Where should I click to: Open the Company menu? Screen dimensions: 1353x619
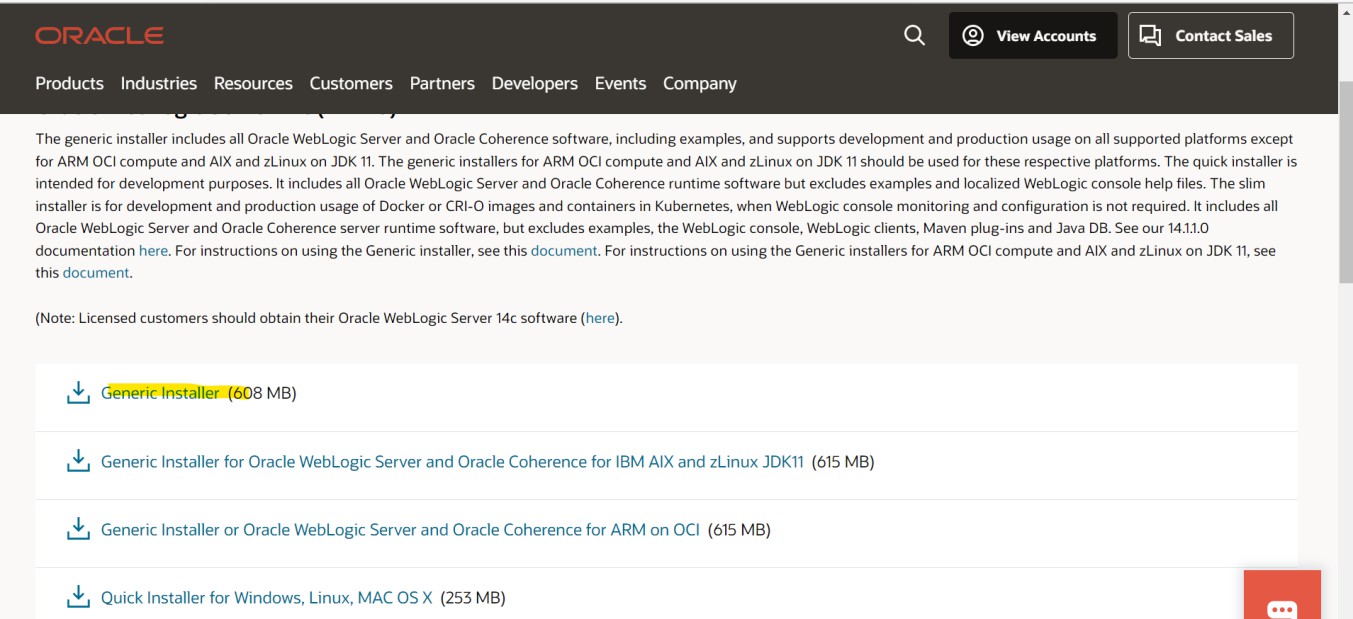[699, 84]
